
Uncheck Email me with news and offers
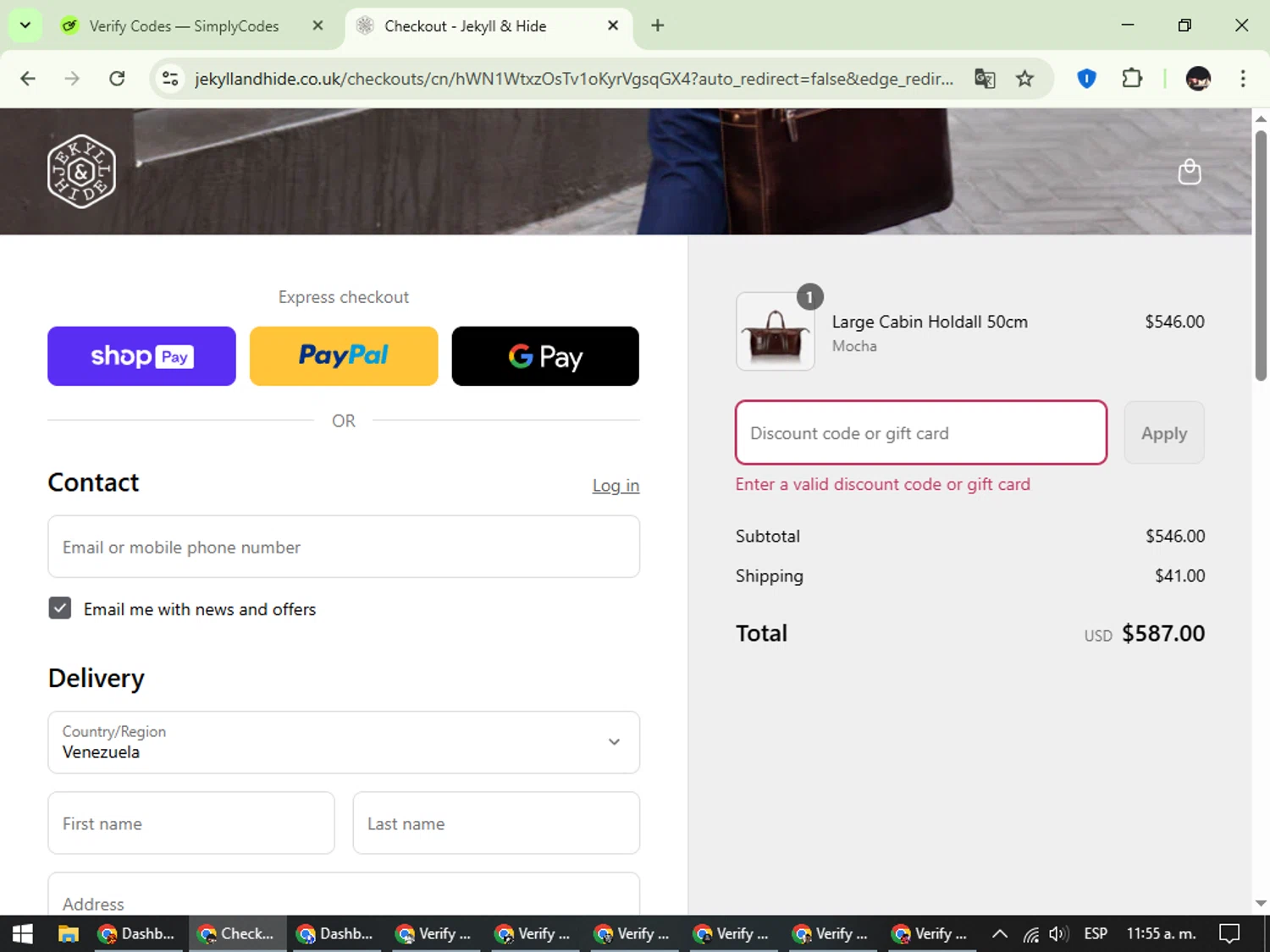(x=60, y=608)
